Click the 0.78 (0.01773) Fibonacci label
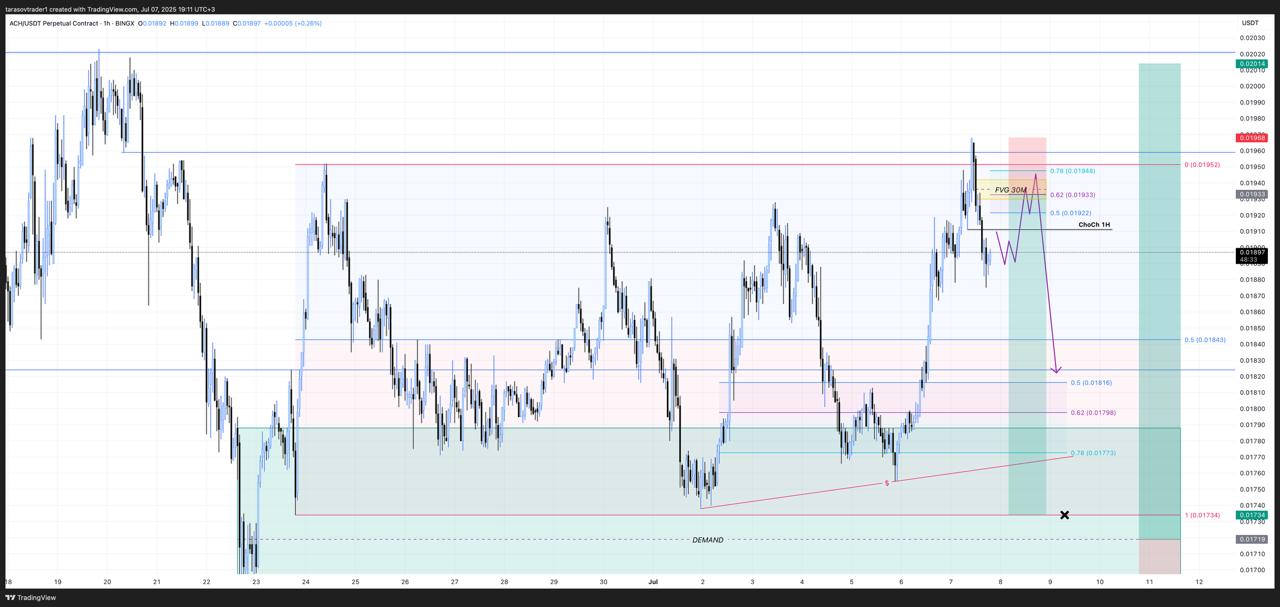Screen dimensions: 1280x607 pyautogui.click(x=1093, y=453)
